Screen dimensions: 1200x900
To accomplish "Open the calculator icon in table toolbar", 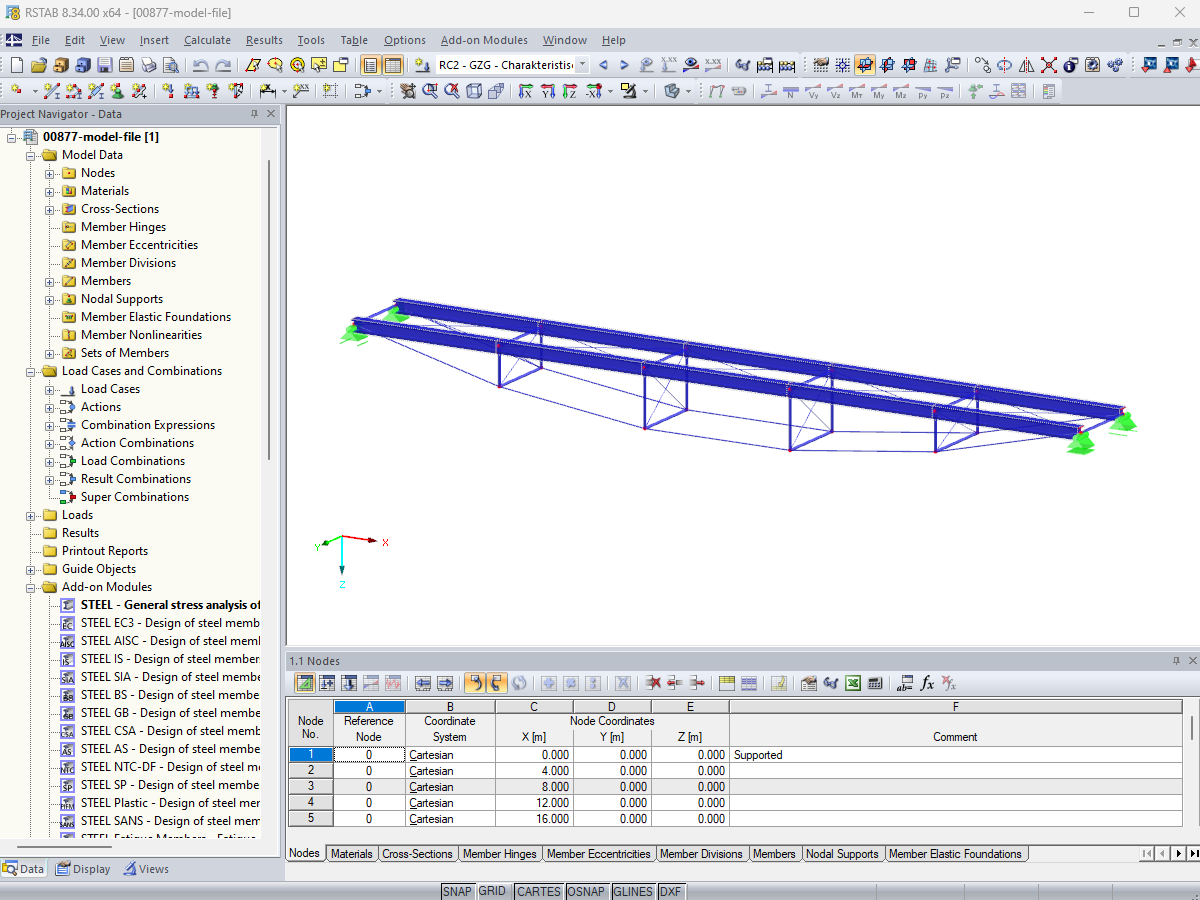I will pyautogui.click(x=875, y=683).
